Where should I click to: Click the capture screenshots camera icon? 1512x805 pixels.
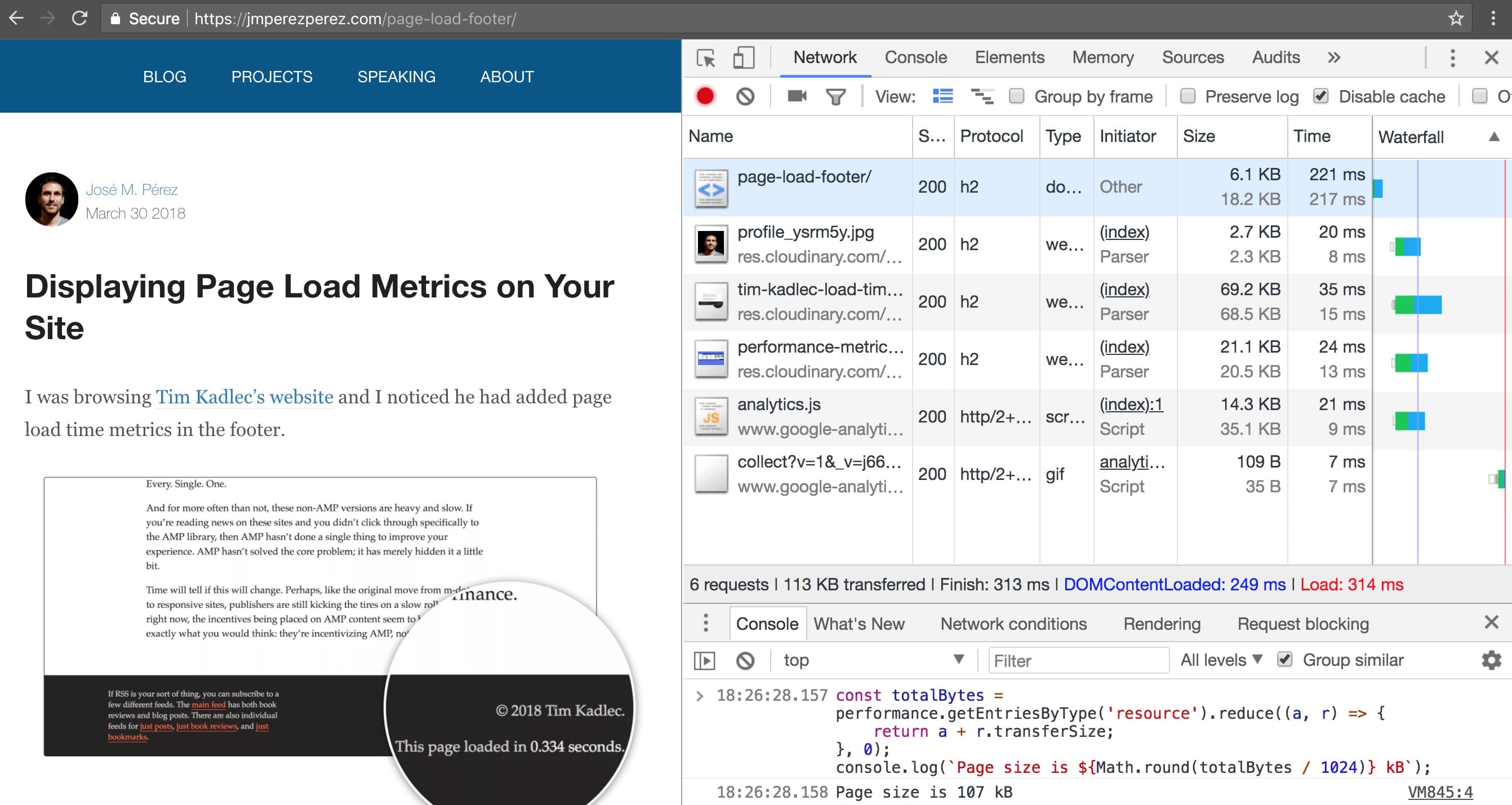[x=797, y=96]
